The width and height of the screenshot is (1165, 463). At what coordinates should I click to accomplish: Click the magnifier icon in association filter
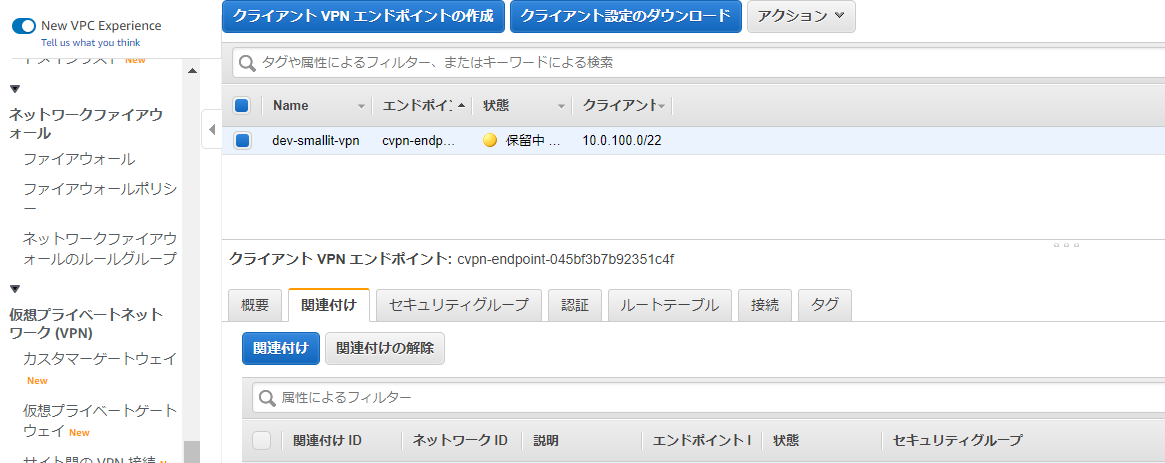pos(267,398)
